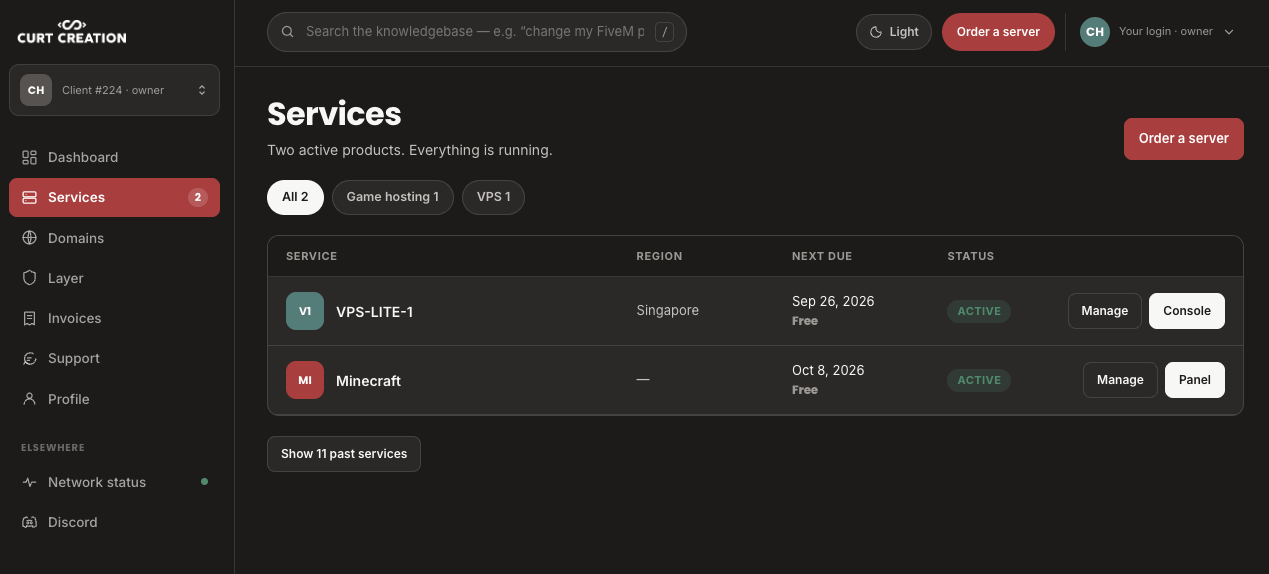The width and height of the screenshot is (1269, 574).
Task: Click the Network status pulse icon
Action: [x=29, y=482]
